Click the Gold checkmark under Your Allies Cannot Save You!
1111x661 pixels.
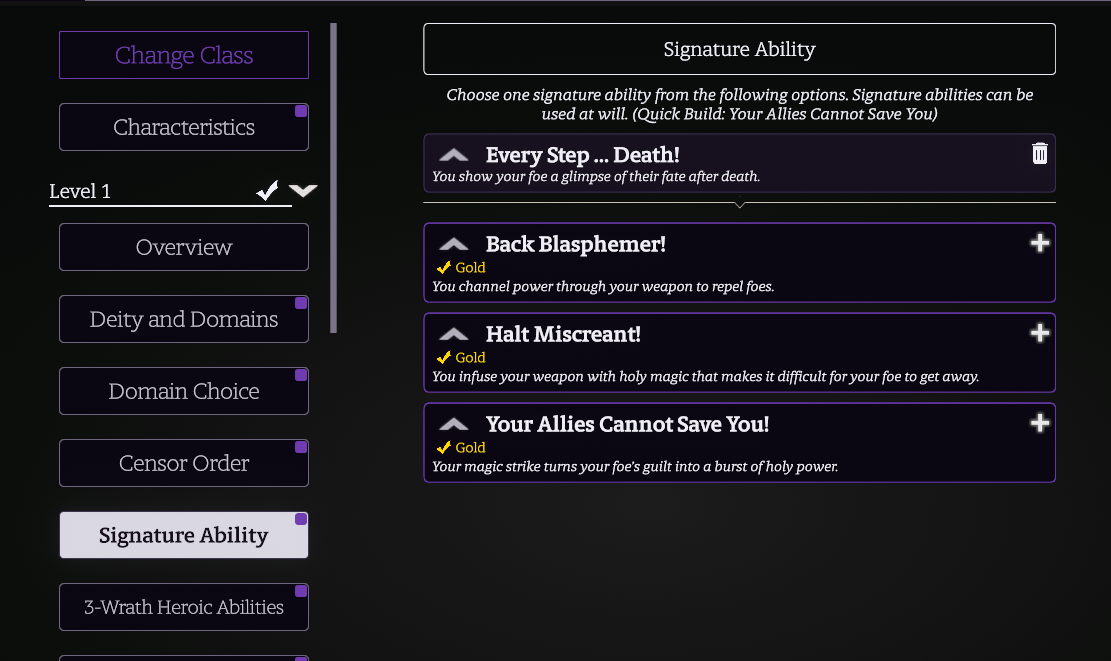444,448
